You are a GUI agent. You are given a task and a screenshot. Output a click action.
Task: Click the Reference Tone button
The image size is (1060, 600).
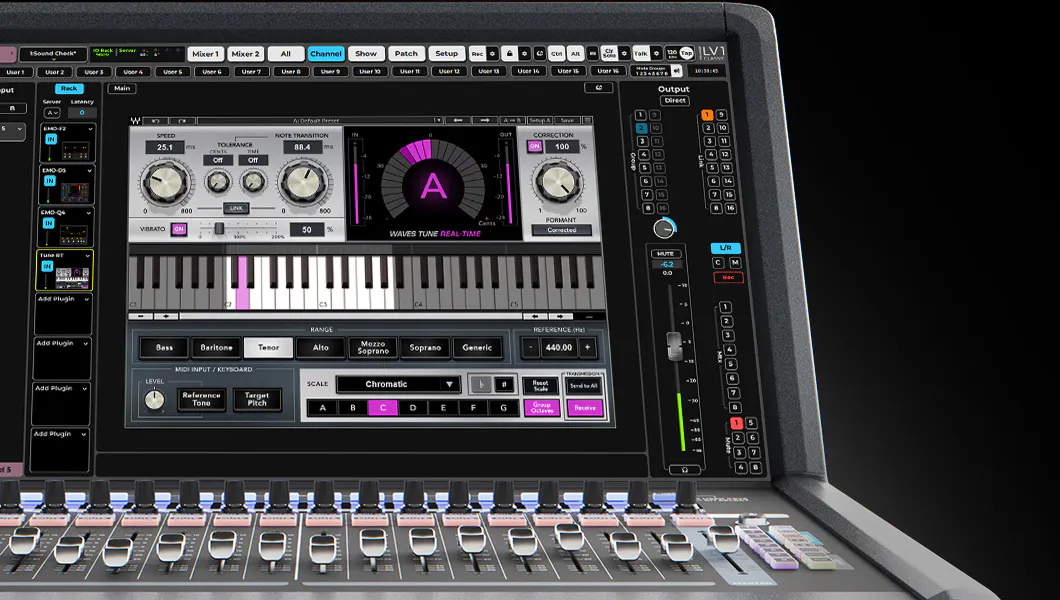point(201,399)
